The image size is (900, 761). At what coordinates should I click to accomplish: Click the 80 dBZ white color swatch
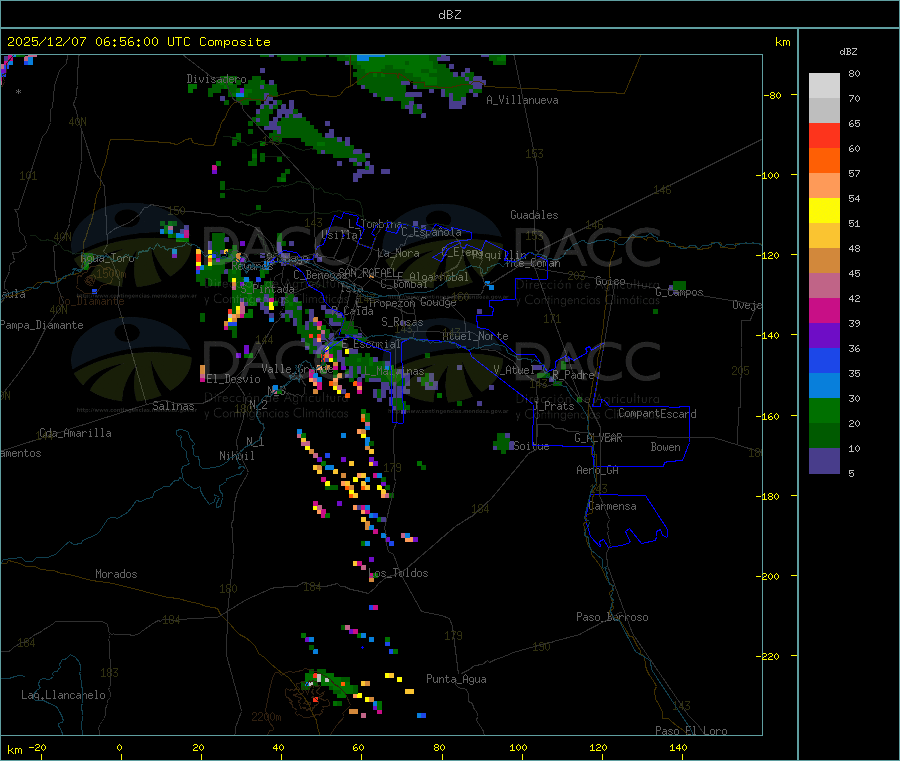tap(824, 86)
